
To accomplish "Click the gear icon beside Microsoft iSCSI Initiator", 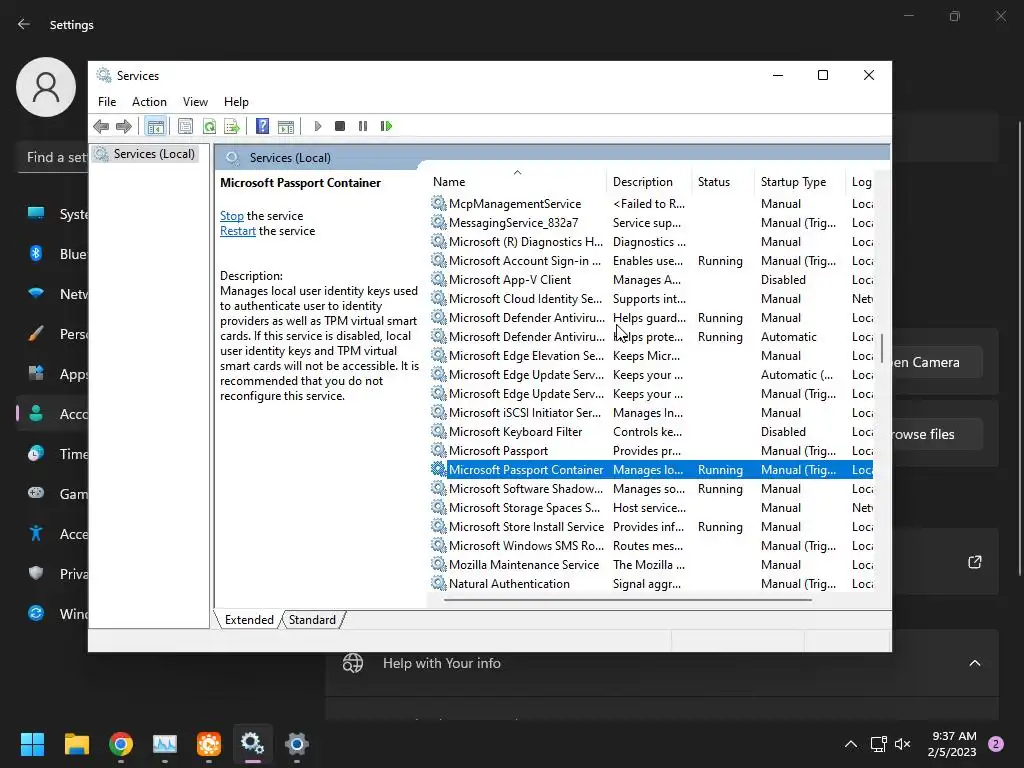I will [439, 413].
